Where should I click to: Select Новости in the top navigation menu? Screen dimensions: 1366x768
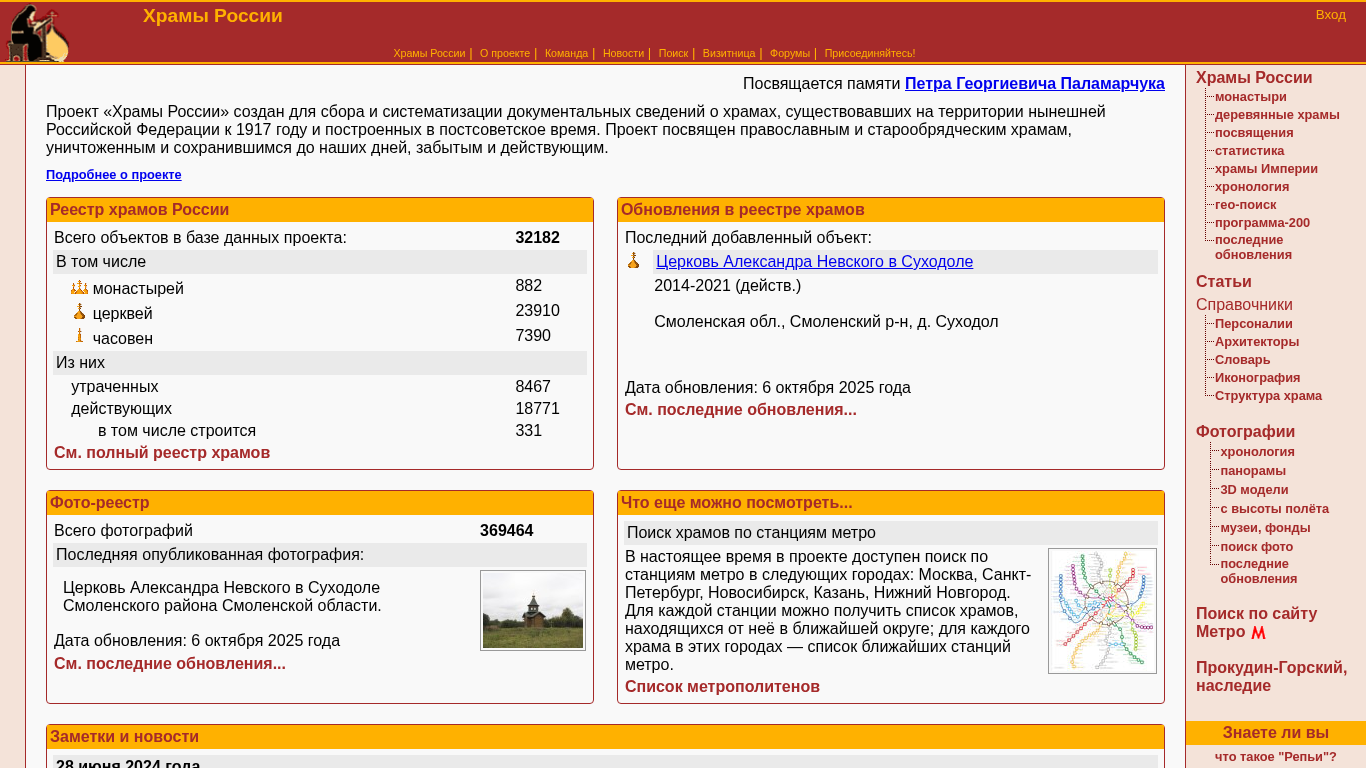click(623, 53)
